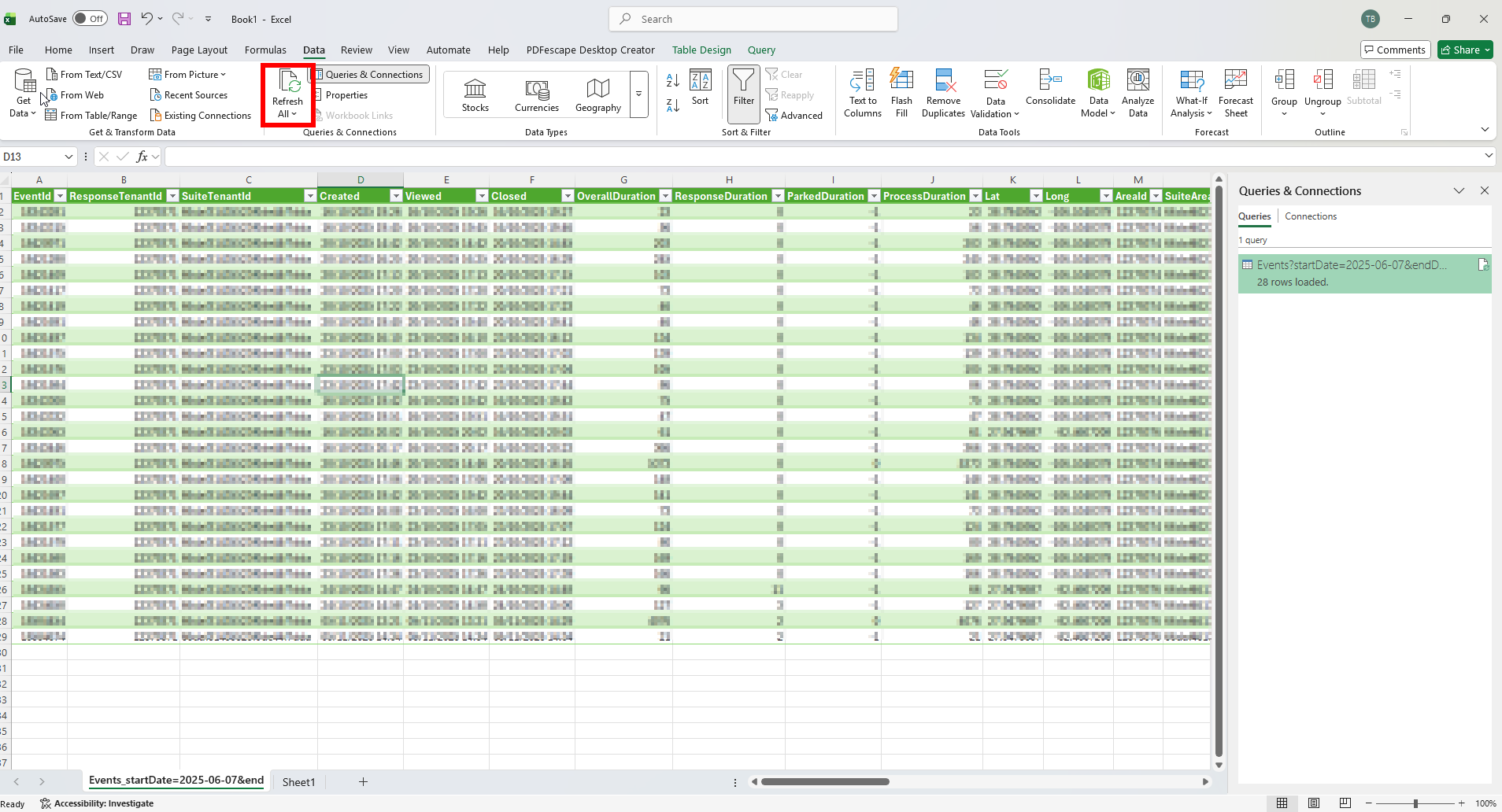This screenshot has width=1502, height=812.
Task: Toggle the Queries & Connections pane button
Action: click(x=368, y=75)
